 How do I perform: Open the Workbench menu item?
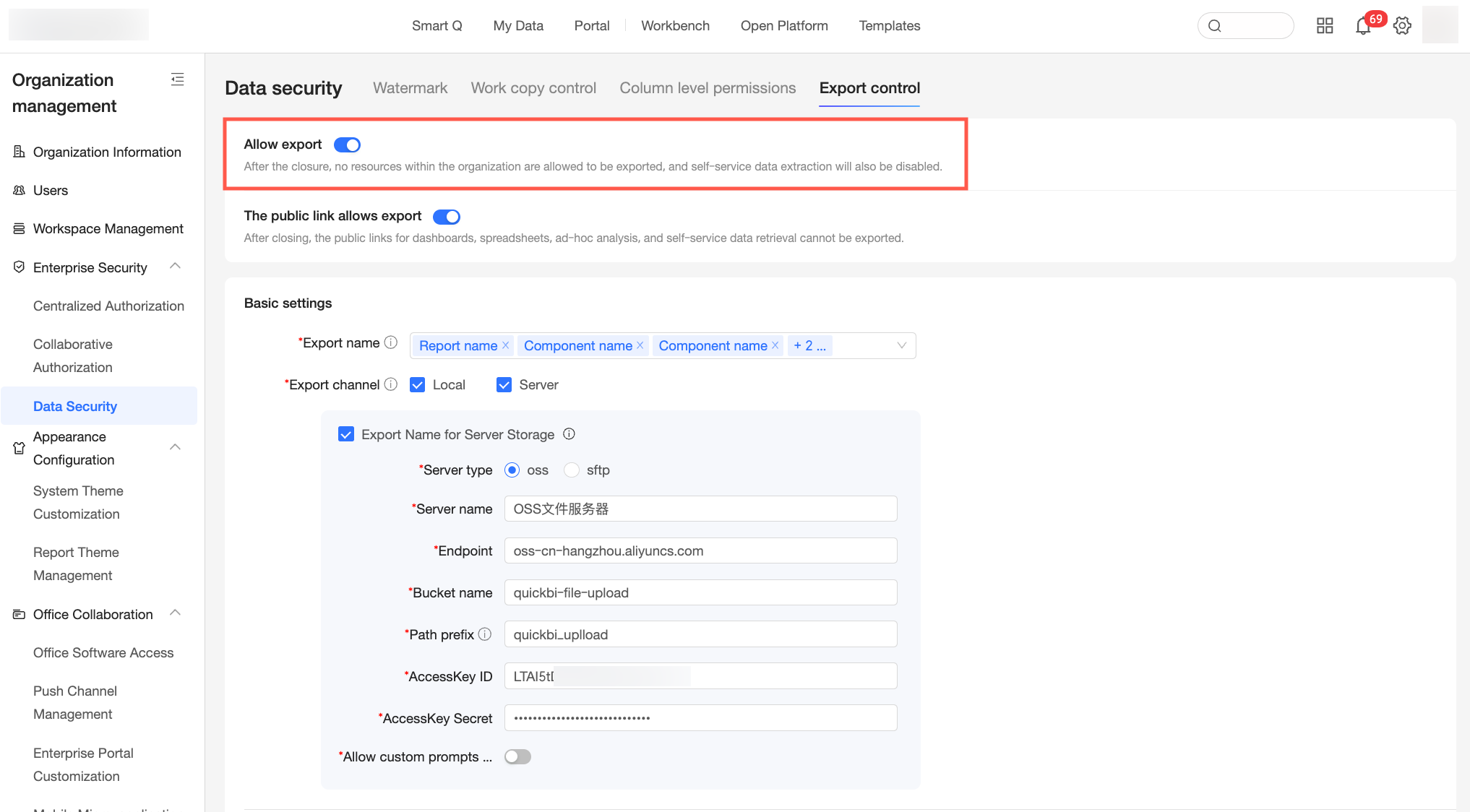click(675, 26)
